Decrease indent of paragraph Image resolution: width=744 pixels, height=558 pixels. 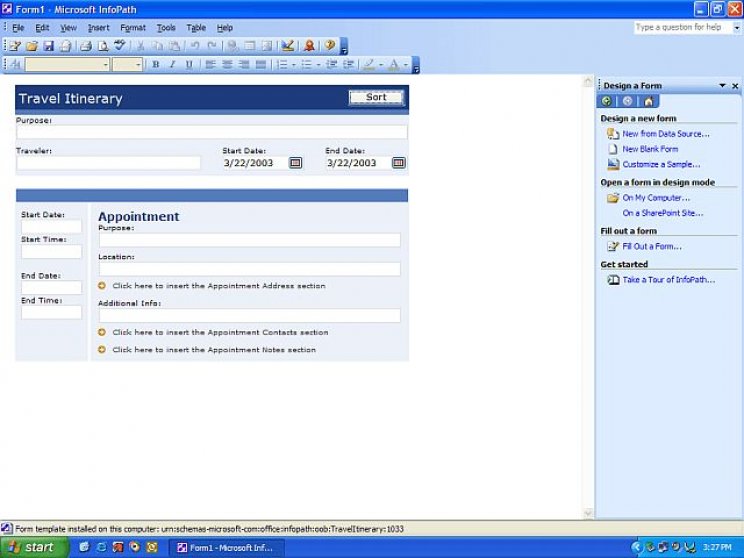pos(332,65)
